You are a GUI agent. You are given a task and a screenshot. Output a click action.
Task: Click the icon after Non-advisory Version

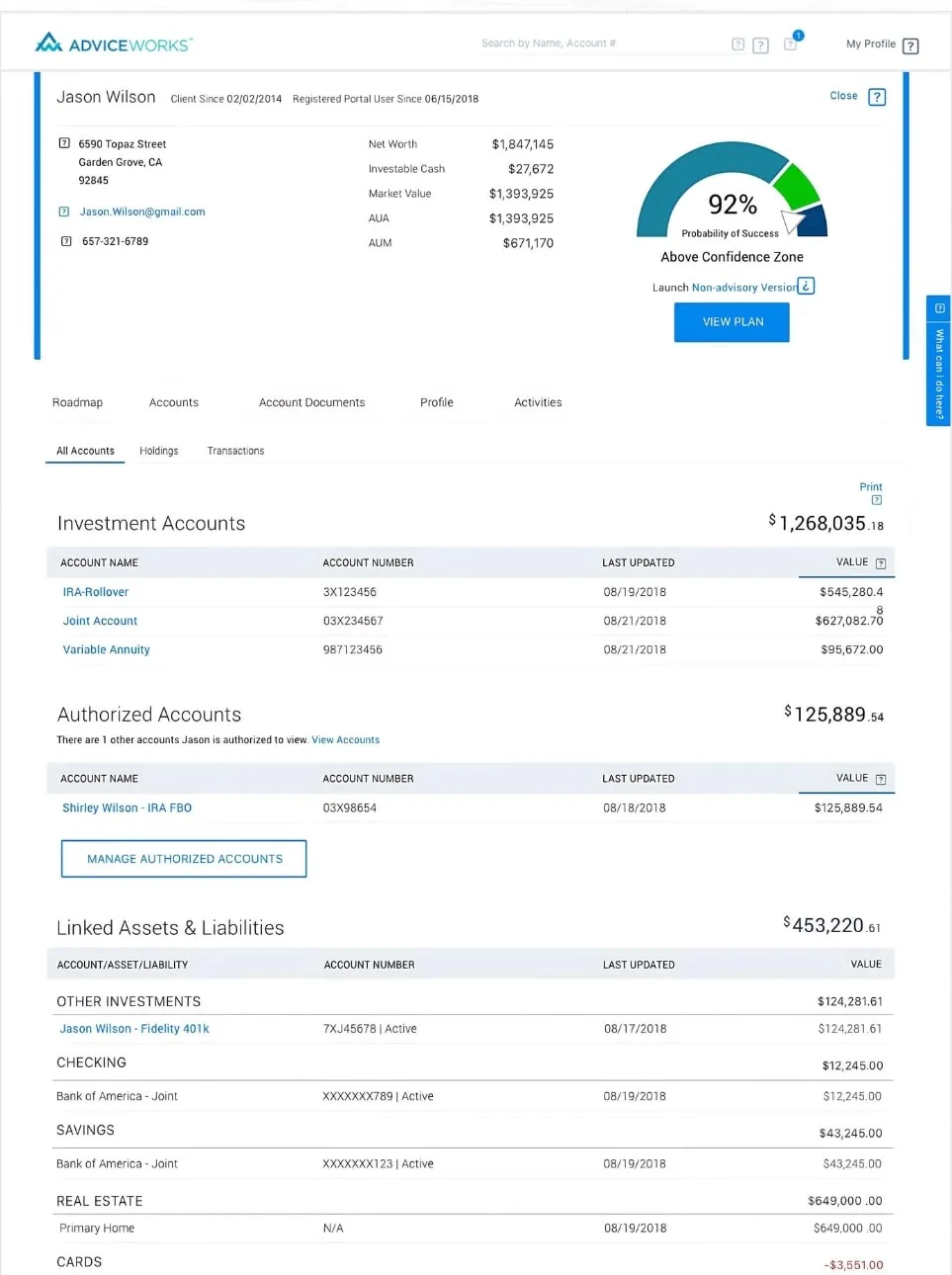point(806,286)
